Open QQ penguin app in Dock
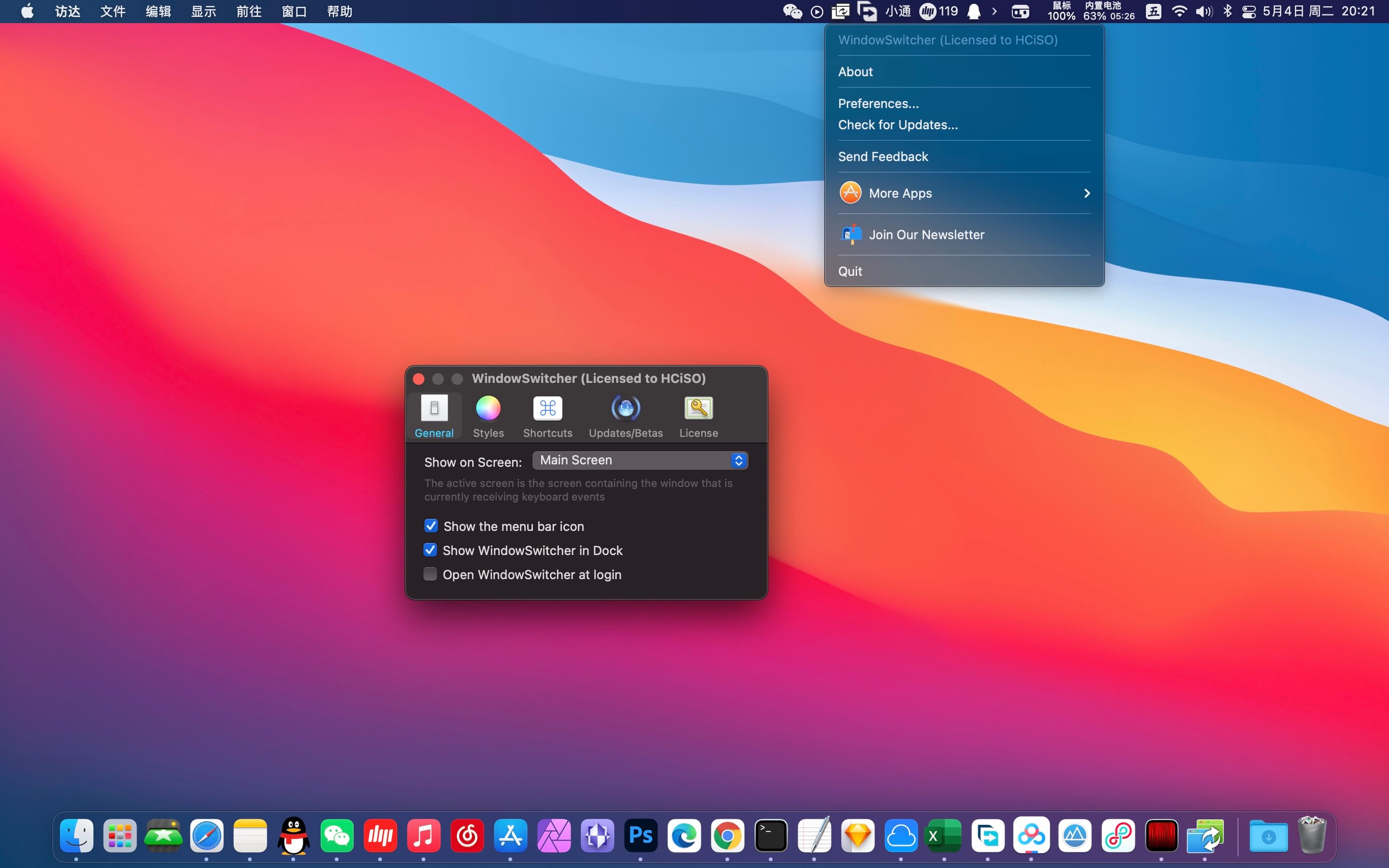This screenshot has width=1389, height=868. (293, 835)
